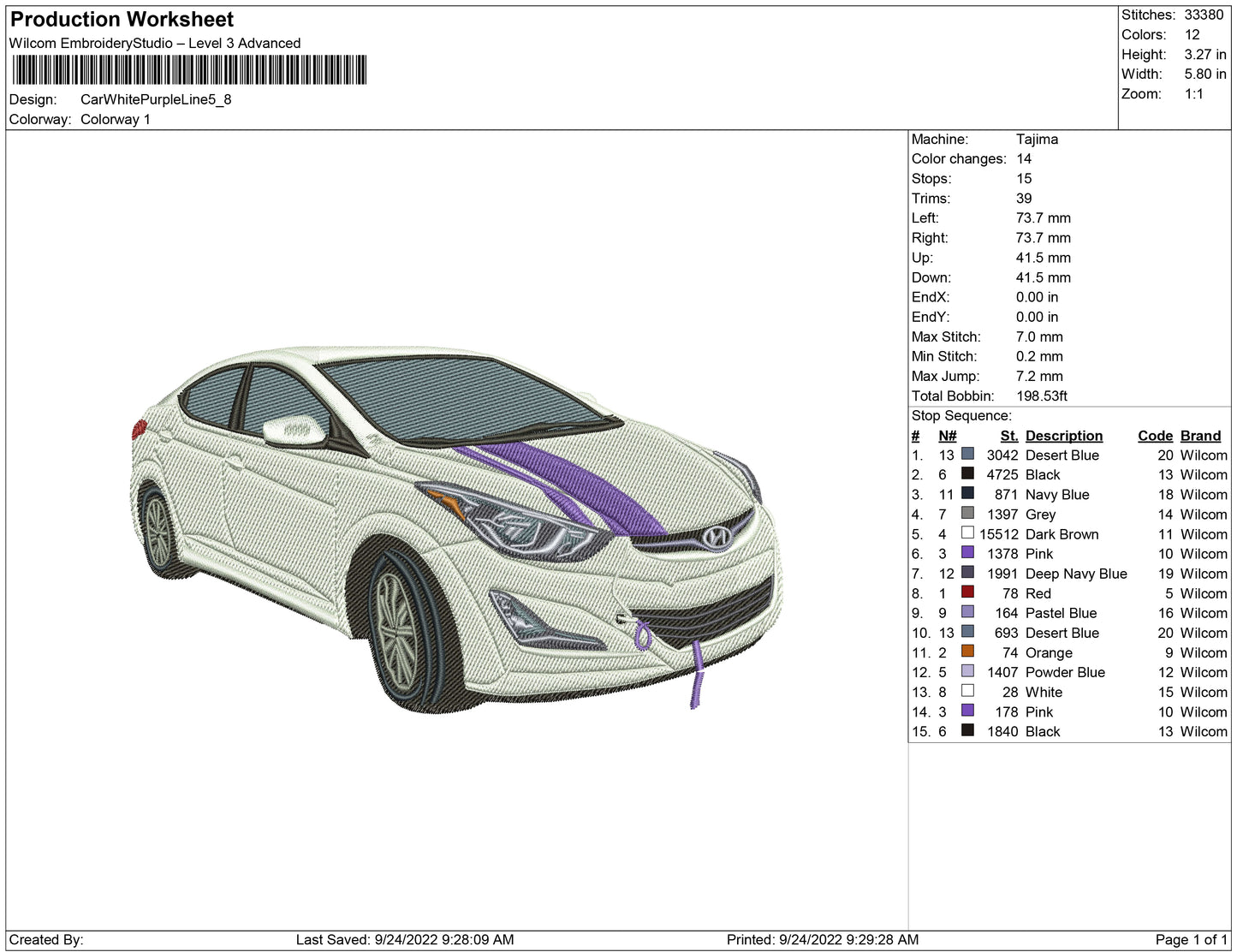Click the N# column header

point(947,436)
